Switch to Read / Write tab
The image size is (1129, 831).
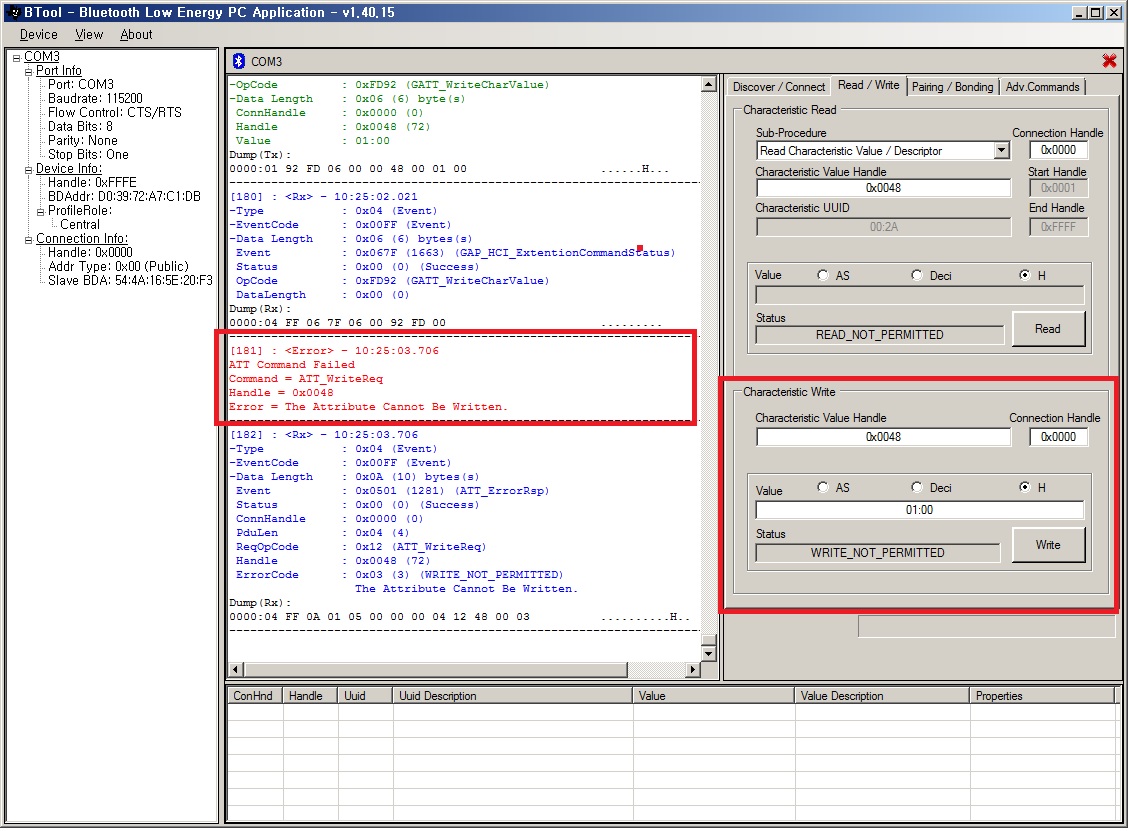pos(868,85)
